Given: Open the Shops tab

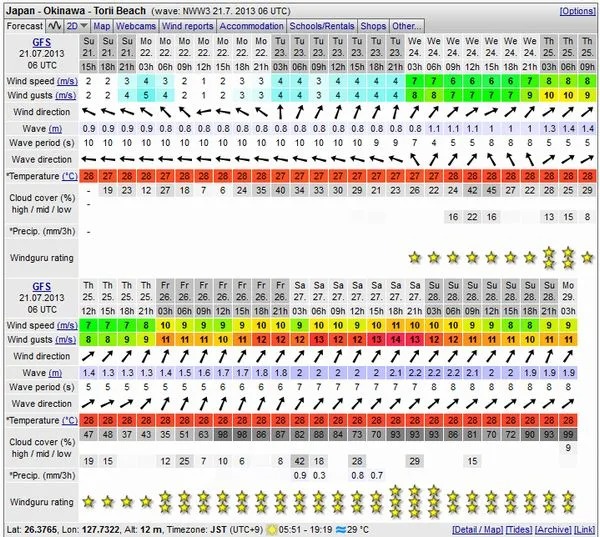Looking at the screenshot, I should click(x=373, y=26).
